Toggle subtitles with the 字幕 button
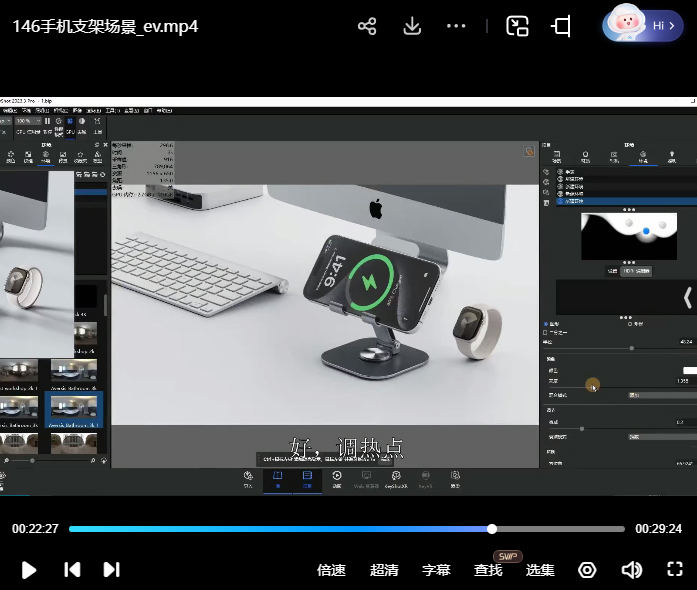 point(436,570)
